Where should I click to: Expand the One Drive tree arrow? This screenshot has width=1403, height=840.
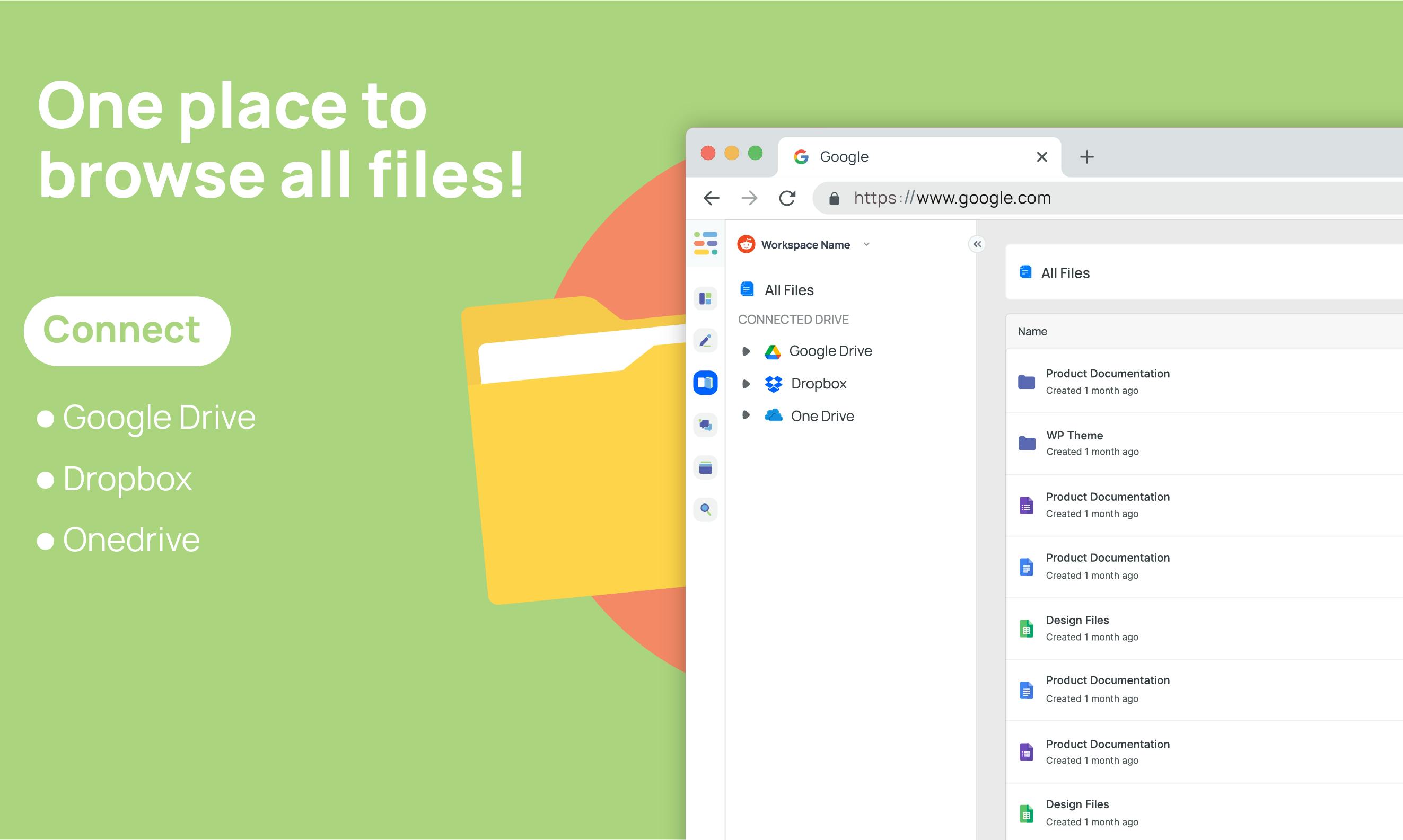click(x=746, y=415)
